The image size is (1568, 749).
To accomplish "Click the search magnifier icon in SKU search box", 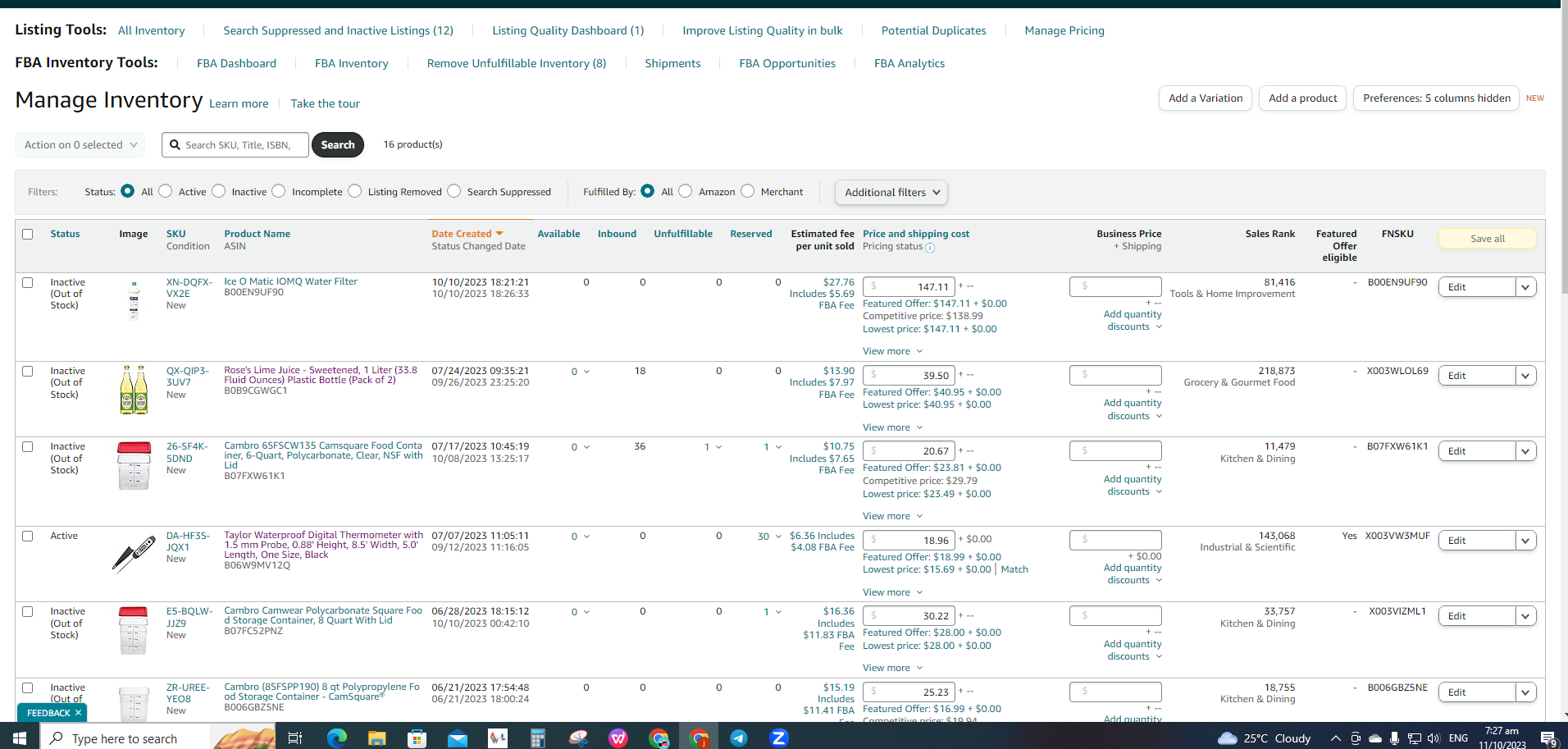I will pyautogui.click(x=175, y=145).
